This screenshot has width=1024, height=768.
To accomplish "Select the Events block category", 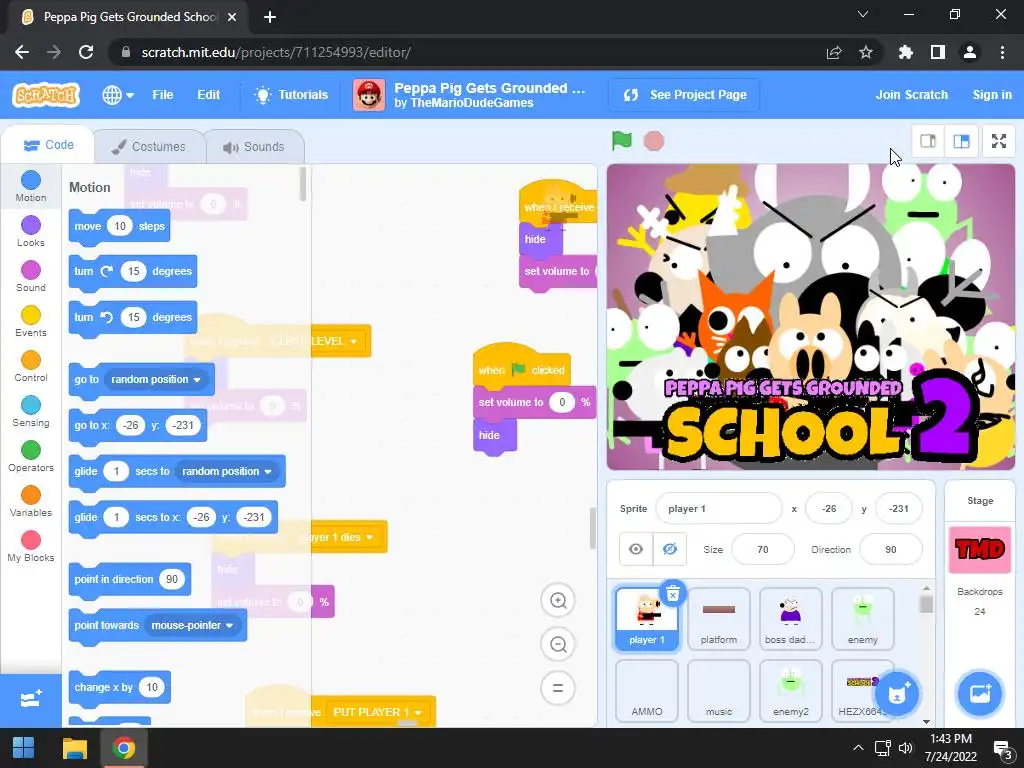I will pos(31,322).
